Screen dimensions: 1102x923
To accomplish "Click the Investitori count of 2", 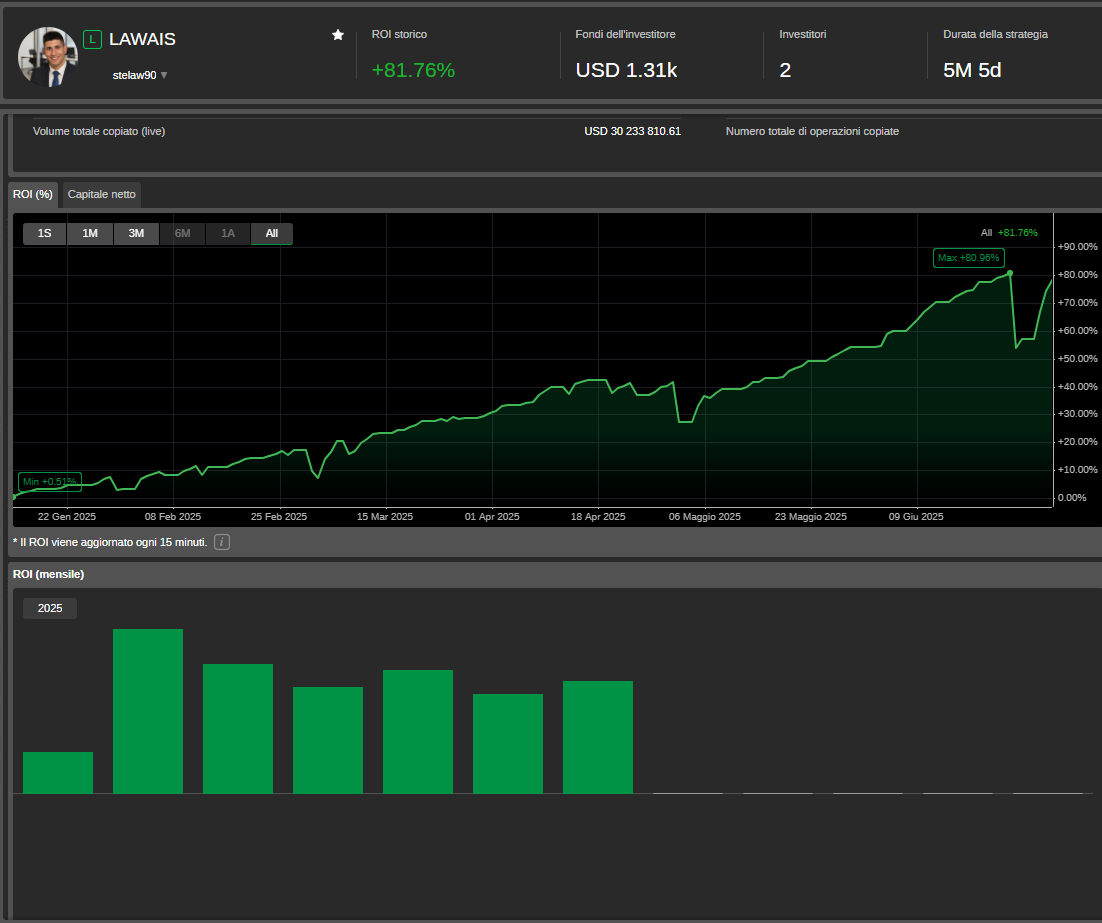I will pyautogui.click(x=784, y=70).
